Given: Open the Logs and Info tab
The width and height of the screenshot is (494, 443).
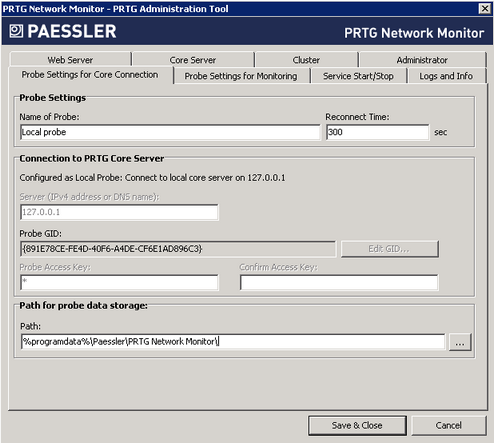Looking at the screenshot, I should coord(446,76).
